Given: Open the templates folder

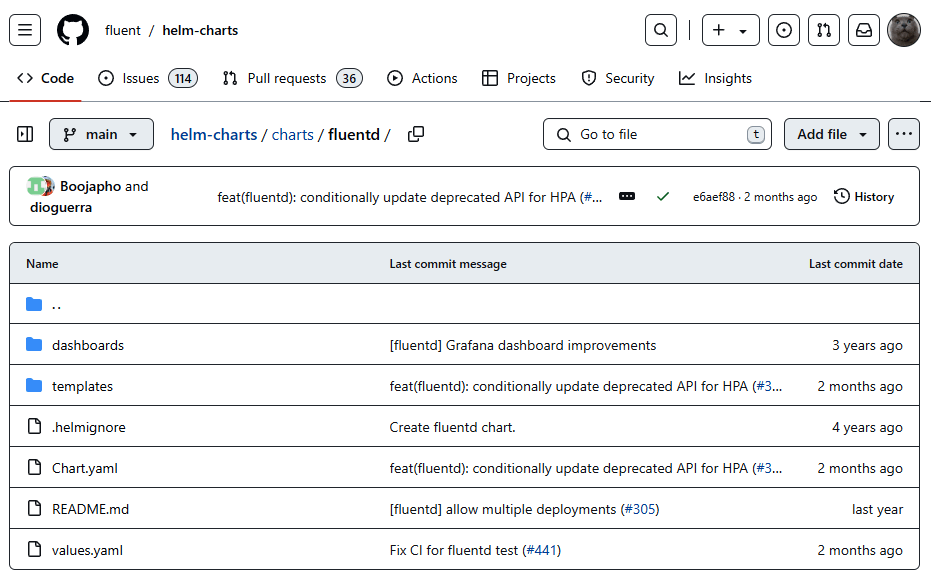Looking at the screenshot, I should (83, 386).
